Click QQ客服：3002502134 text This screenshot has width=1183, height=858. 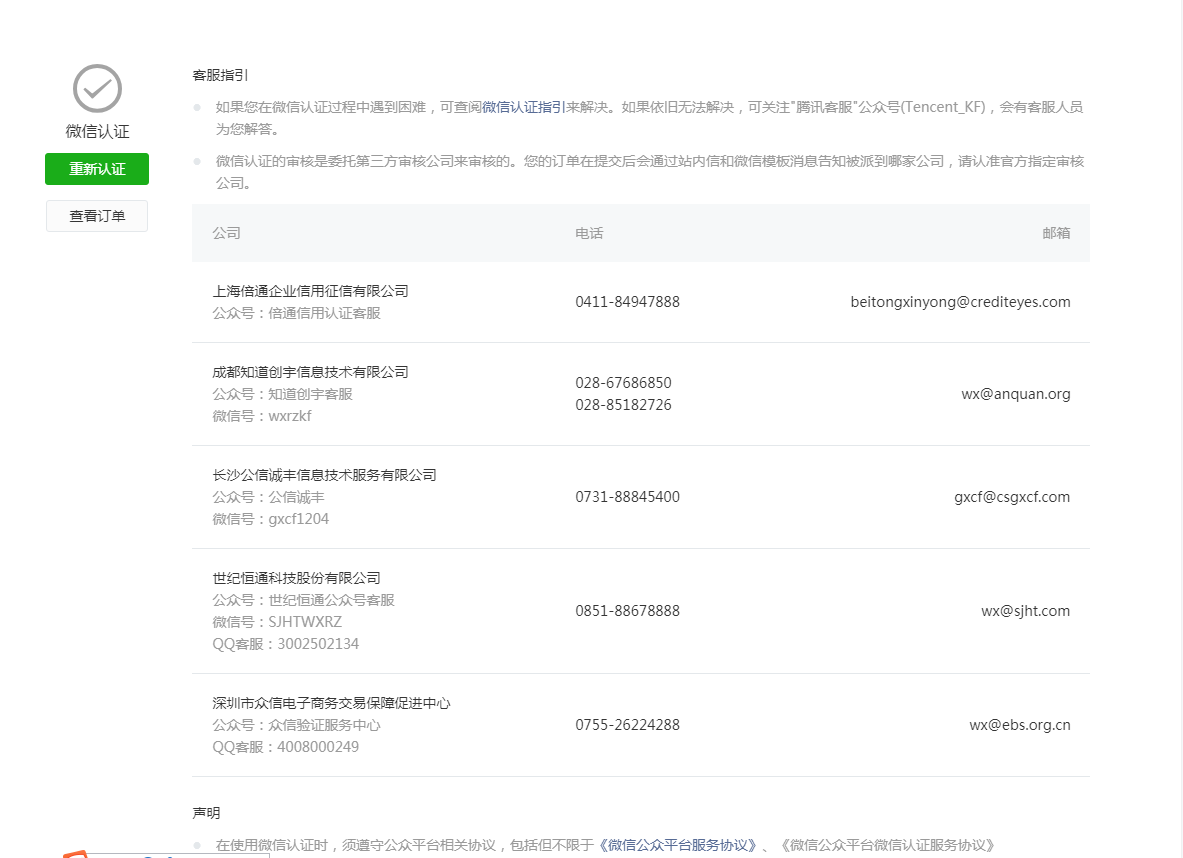point(286,644)
